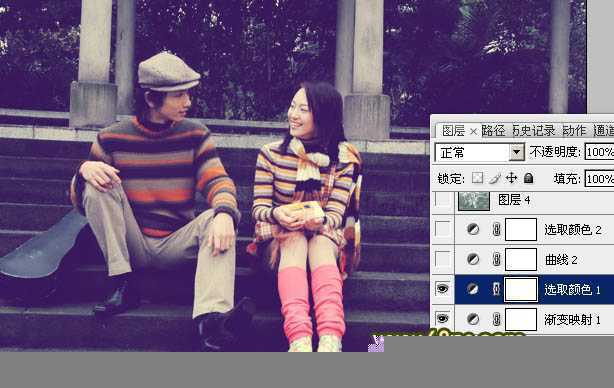The image size is (614, 388).
Task: Toggle lock image pixels brush icon
Action: pyautogui.click(x=495, y=179)
